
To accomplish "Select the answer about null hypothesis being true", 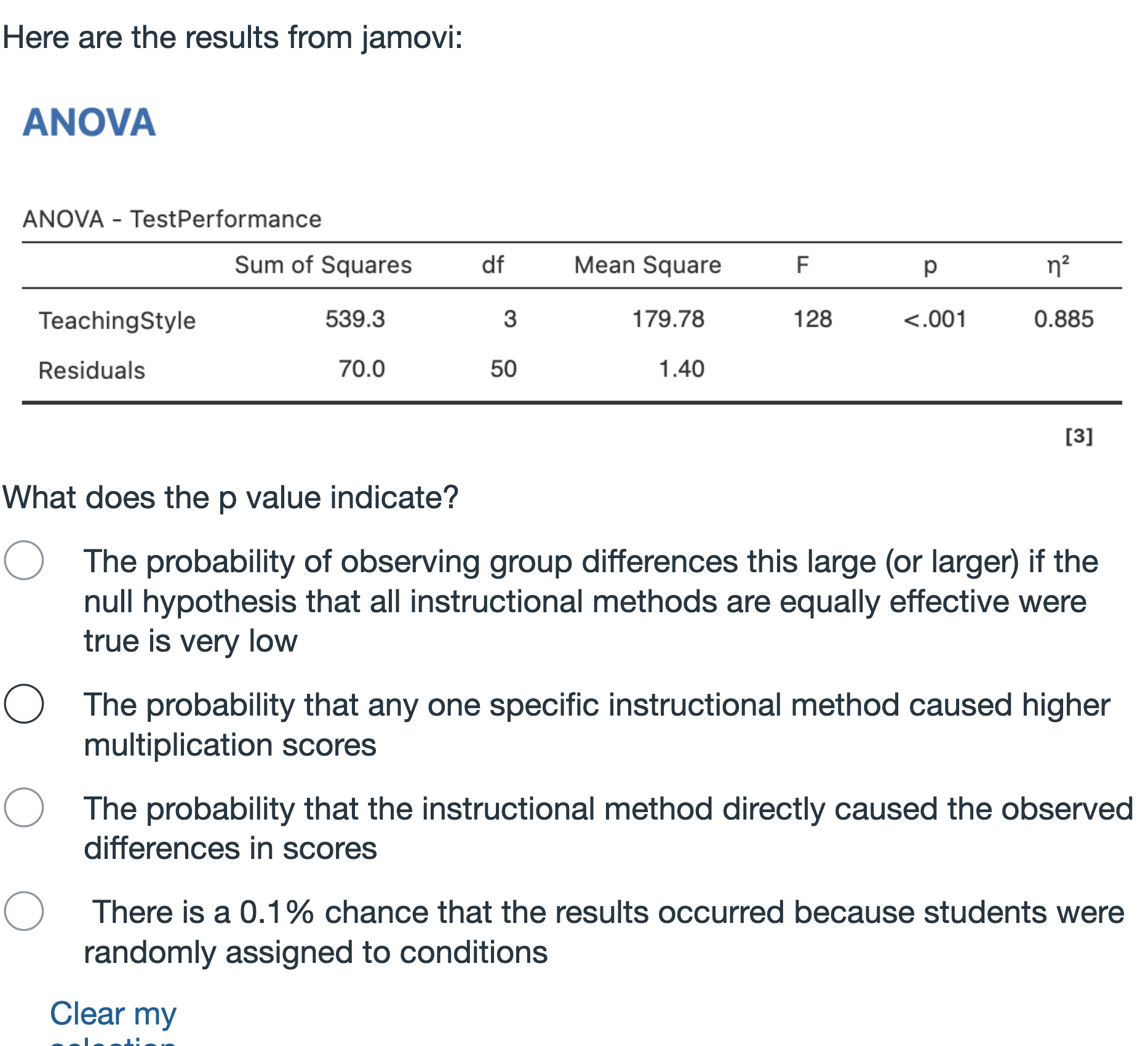I will pos(24,561).
